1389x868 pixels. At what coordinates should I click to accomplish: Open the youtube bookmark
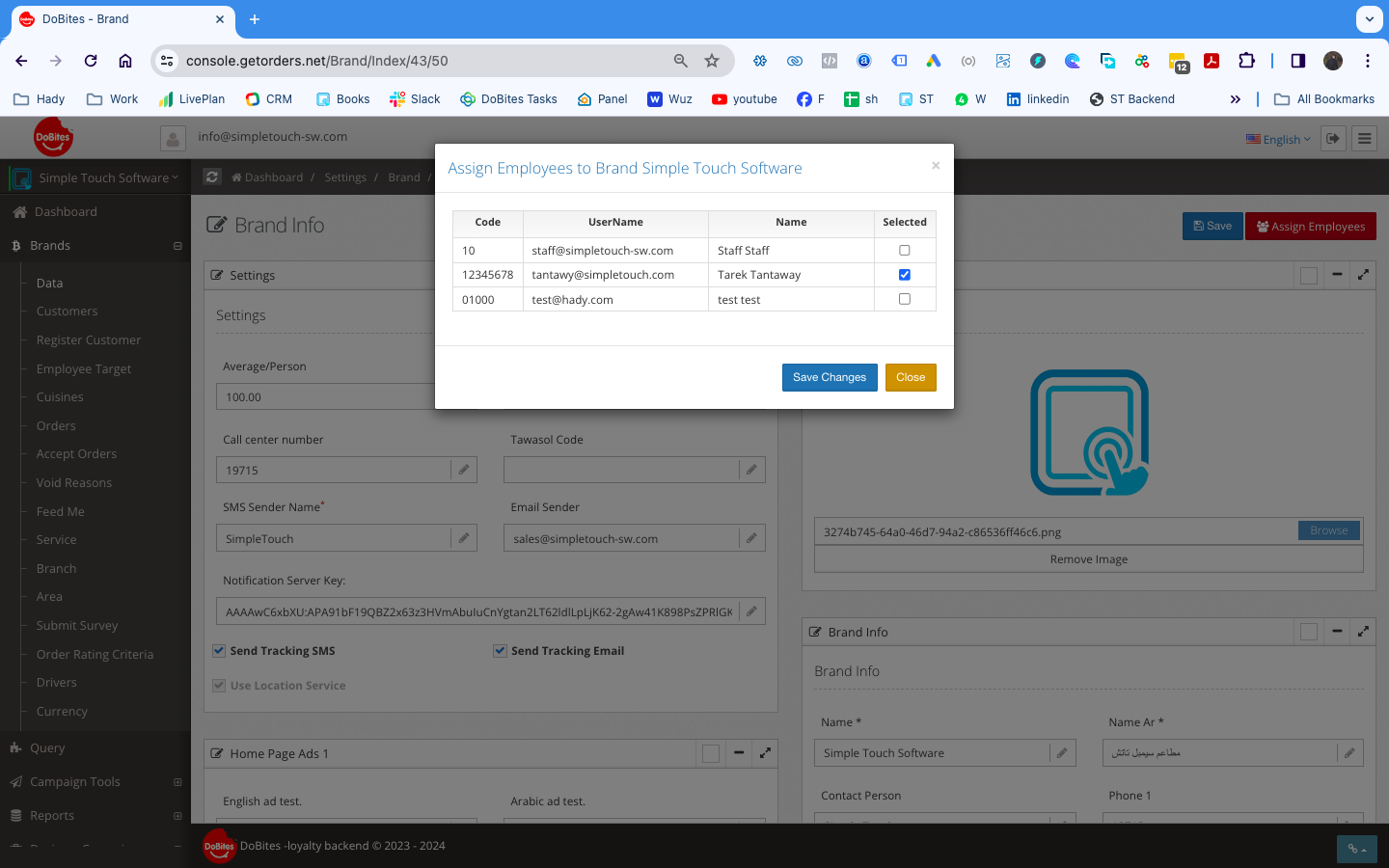[744, 99]
